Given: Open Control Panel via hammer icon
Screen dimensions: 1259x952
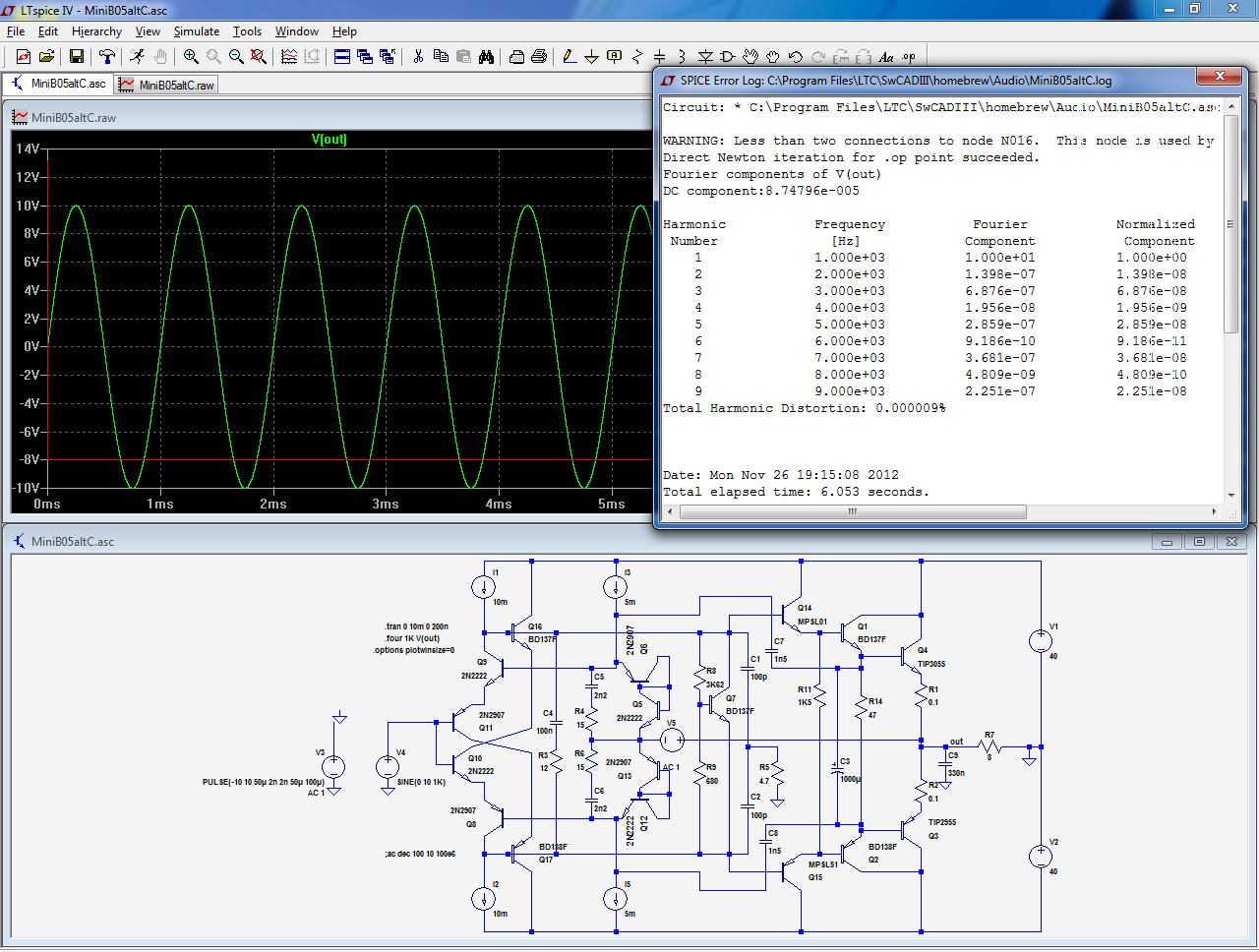Looking at the screenshot, I should (107, 57).
